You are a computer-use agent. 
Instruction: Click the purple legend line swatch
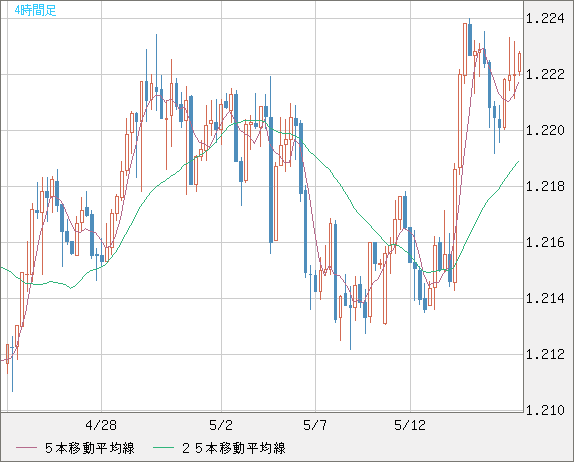[26, 448]
